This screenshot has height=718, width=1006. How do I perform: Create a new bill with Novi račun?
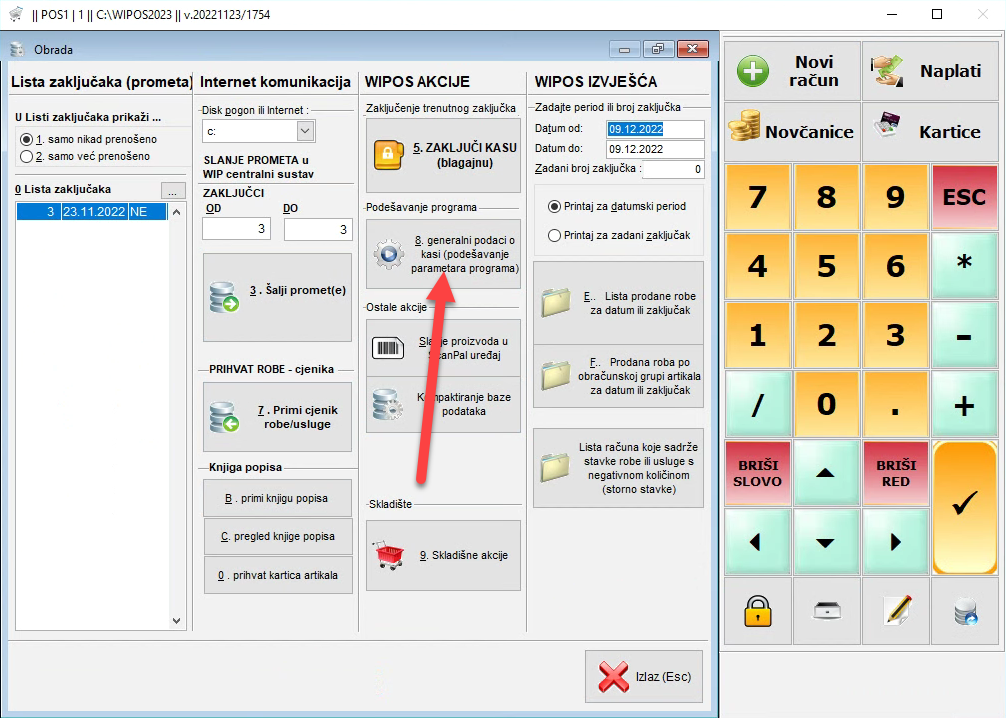[x=791, y=71]
